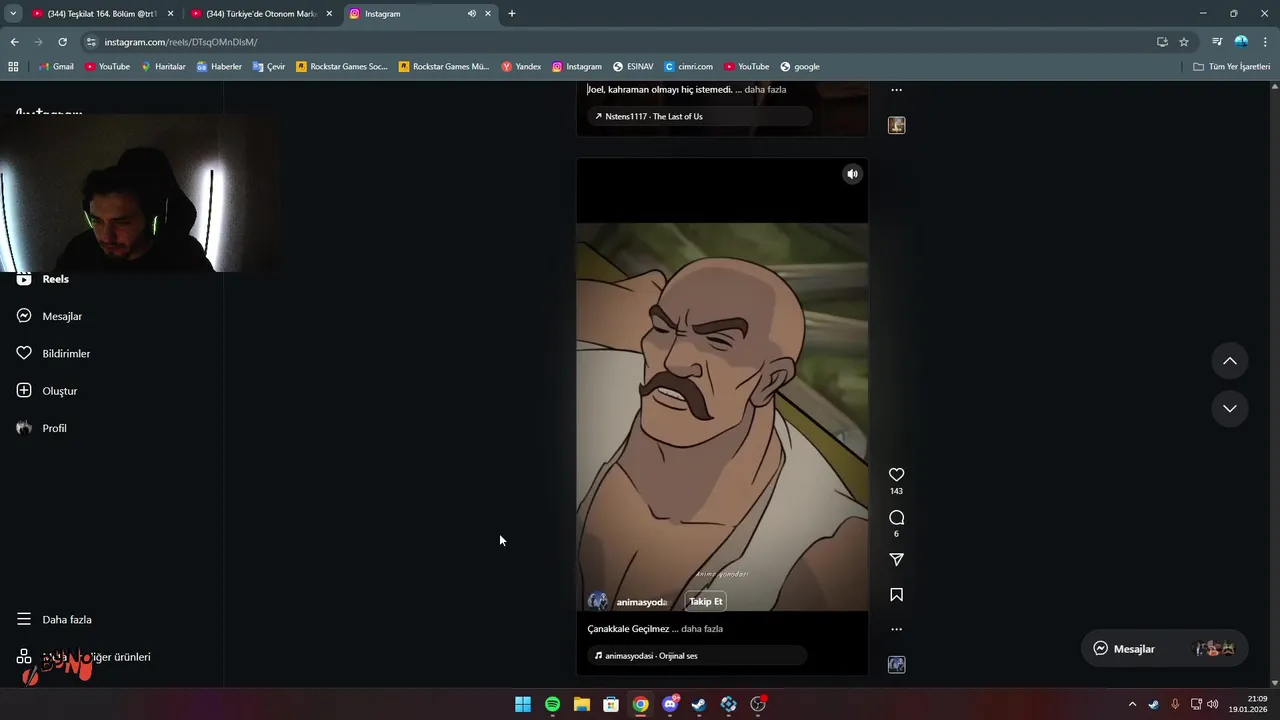This screenshot has height=720, width=1280.
Task: Click the audio thumbnail of the animasyoda reel
Action: [x=896, y=664]
